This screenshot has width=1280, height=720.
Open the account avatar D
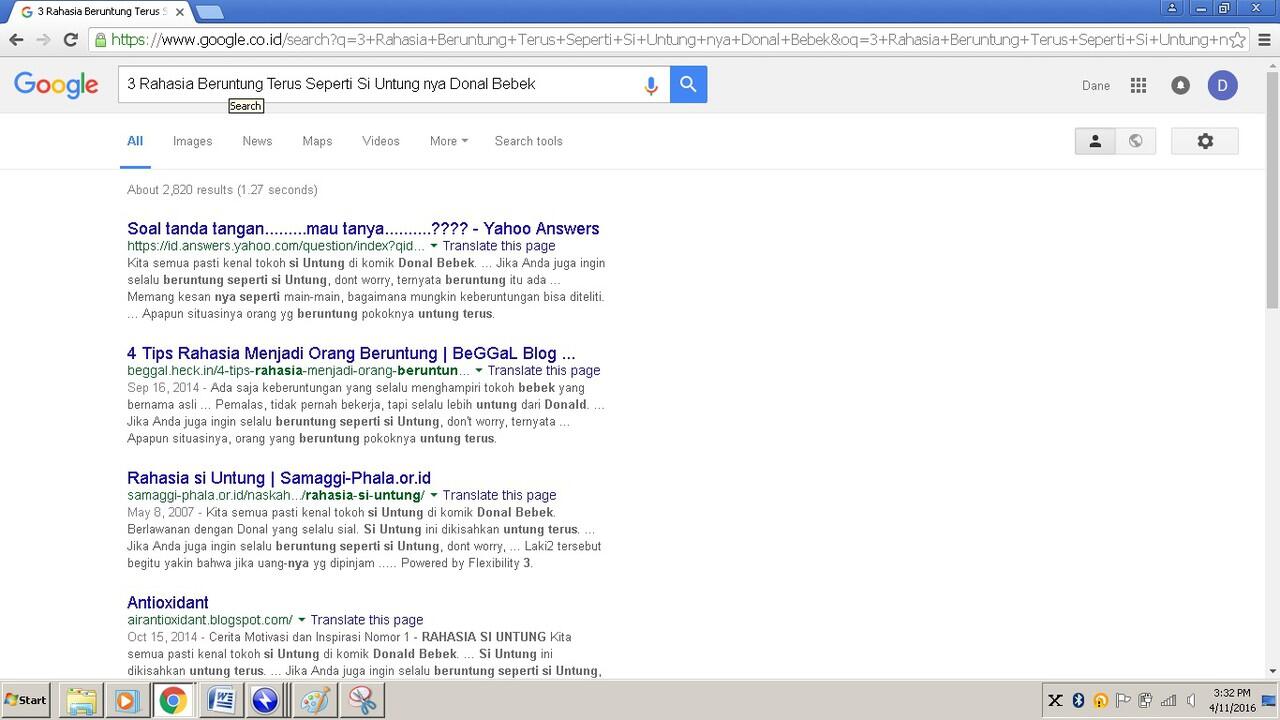1222,86
